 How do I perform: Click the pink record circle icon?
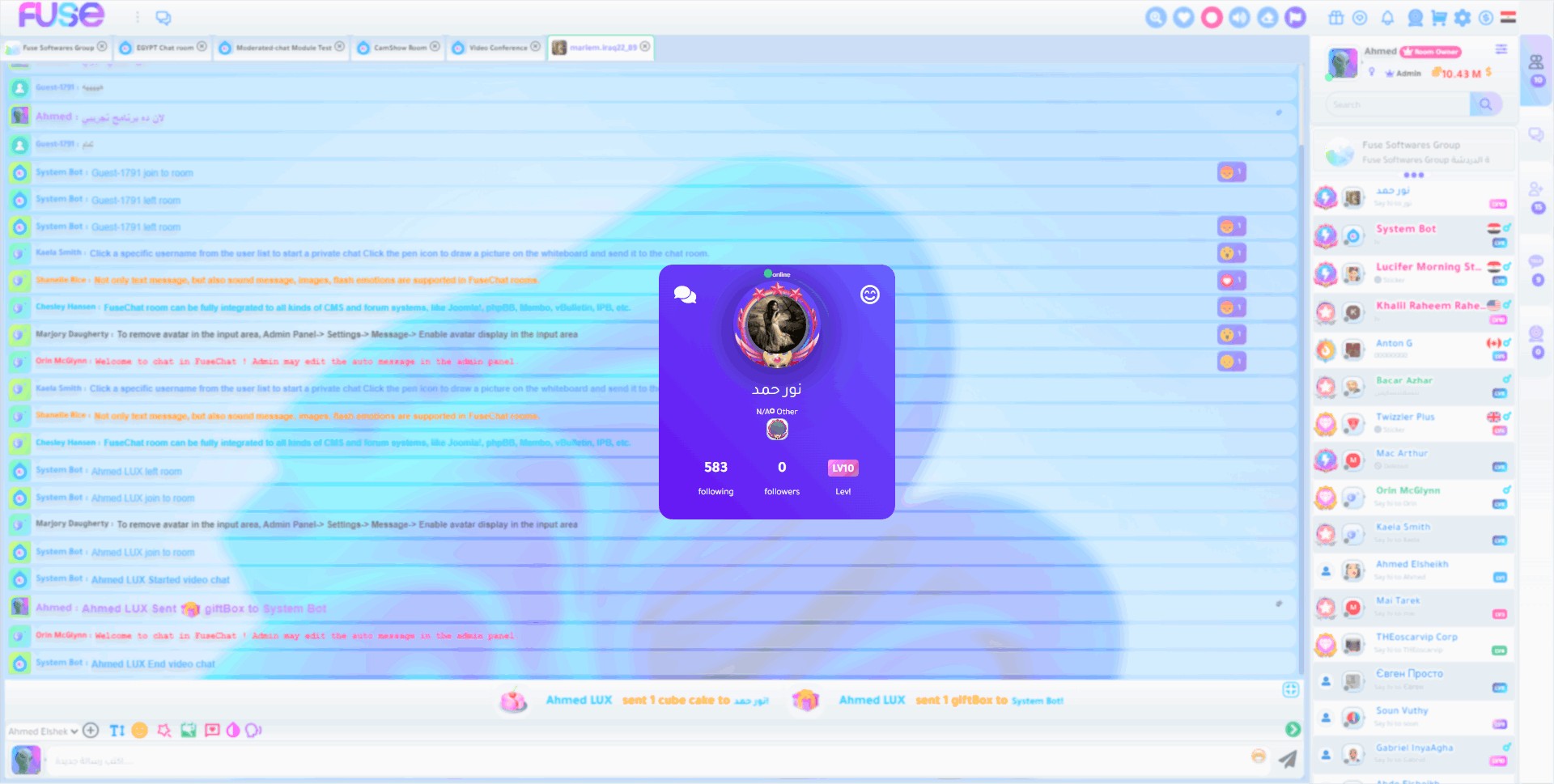1212,17
